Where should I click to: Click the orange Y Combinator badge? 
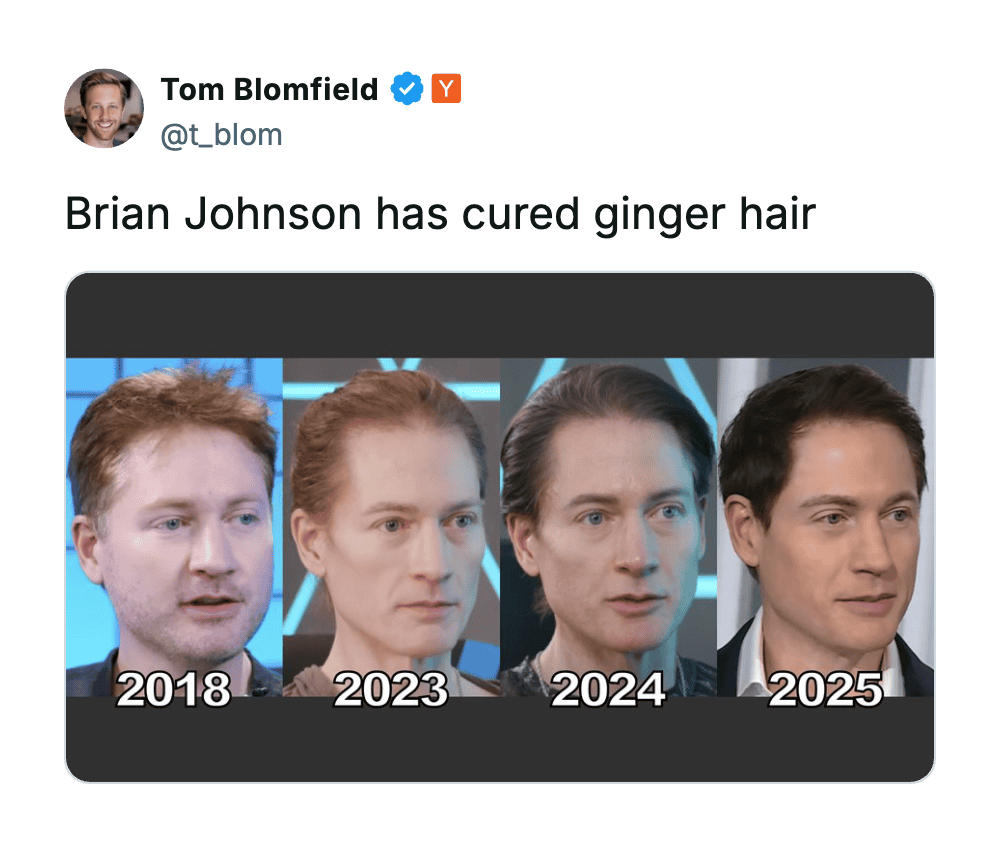pos(446,89)
